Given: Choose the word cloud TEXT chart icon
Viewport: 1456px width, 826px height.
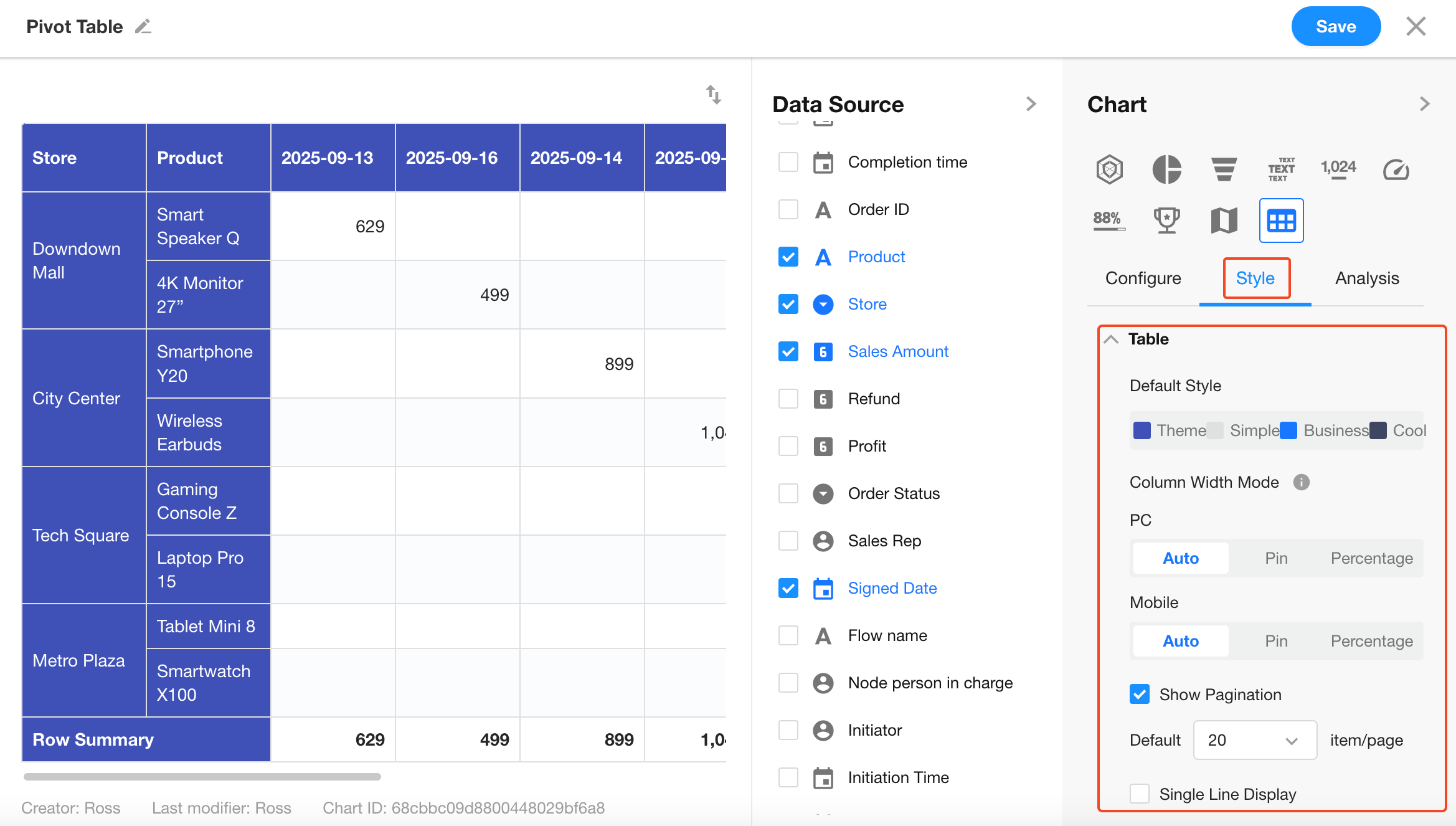Looking at the screenshot, I should tap(1281, 169).
